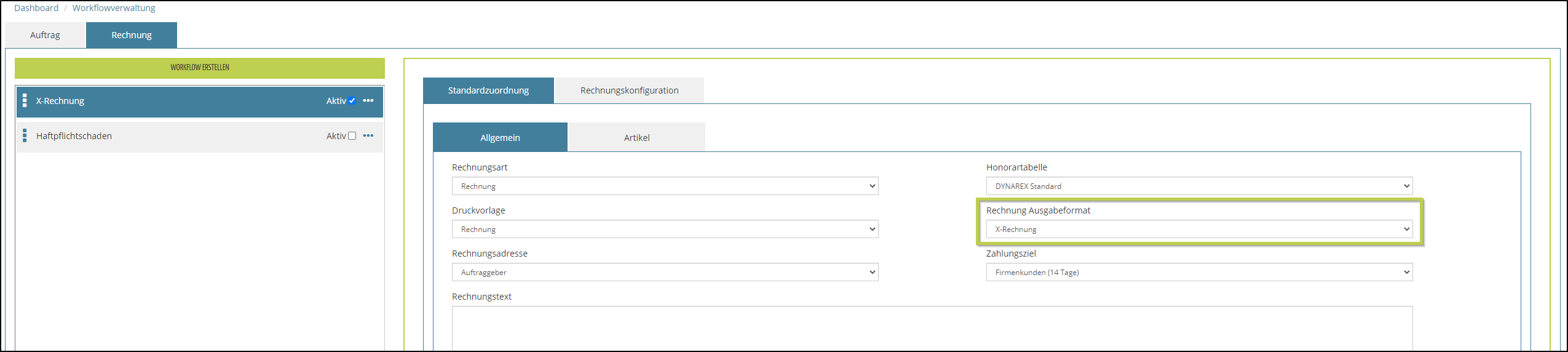Open the Rechnungsart dropdown
Screen dimensions: 1568x352
665,186
